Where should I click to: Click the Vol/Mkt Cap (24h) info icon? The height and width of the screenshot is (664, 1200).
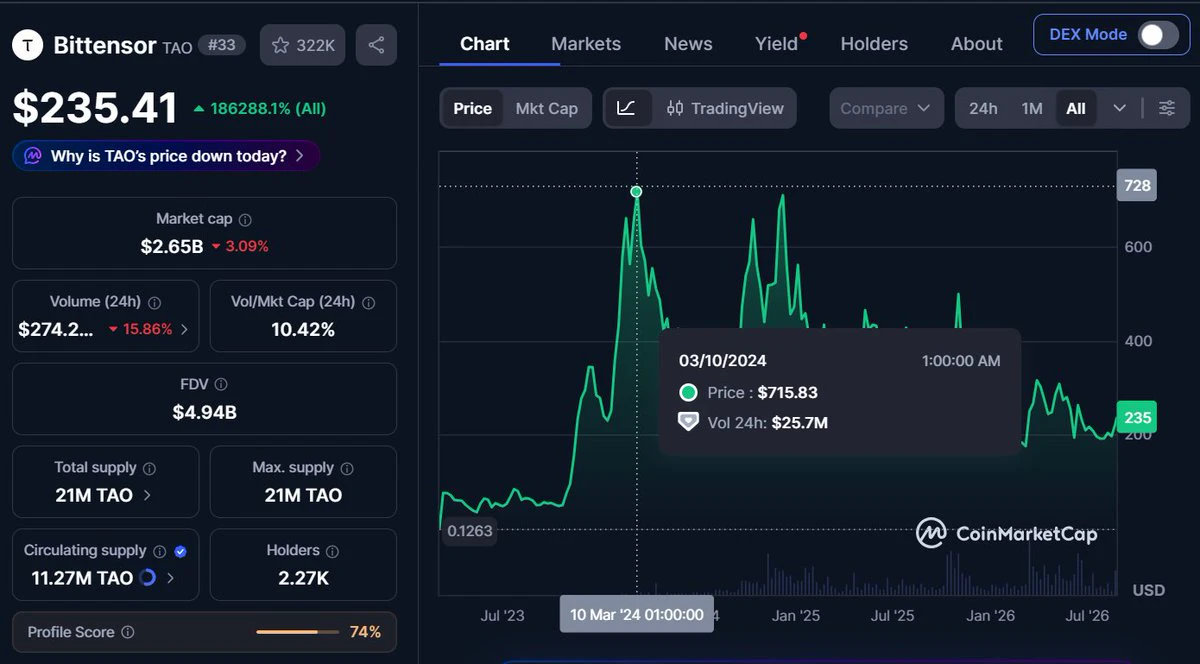coord(368,302)
